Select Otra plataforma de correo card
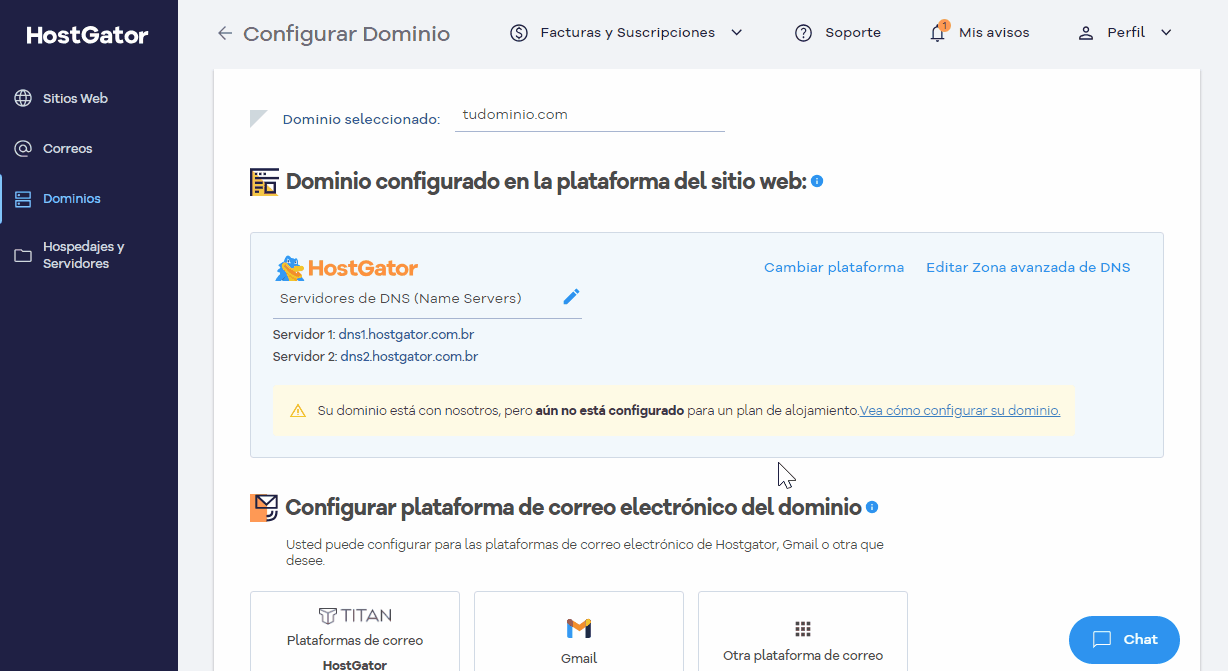Viewport: 1228px width, 671px height. (803, 631)
